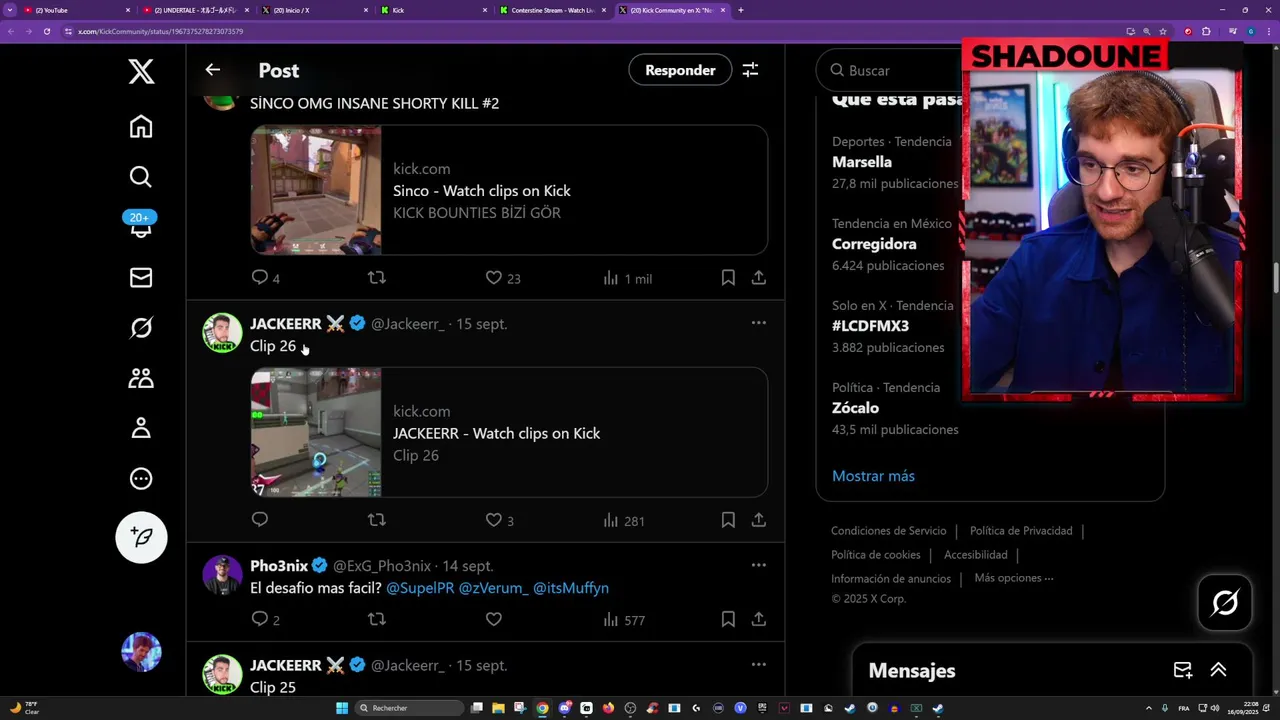The image size is (1280, 720).
Task: Open Explore search icon in sidebar
Action: click(141, 177)
